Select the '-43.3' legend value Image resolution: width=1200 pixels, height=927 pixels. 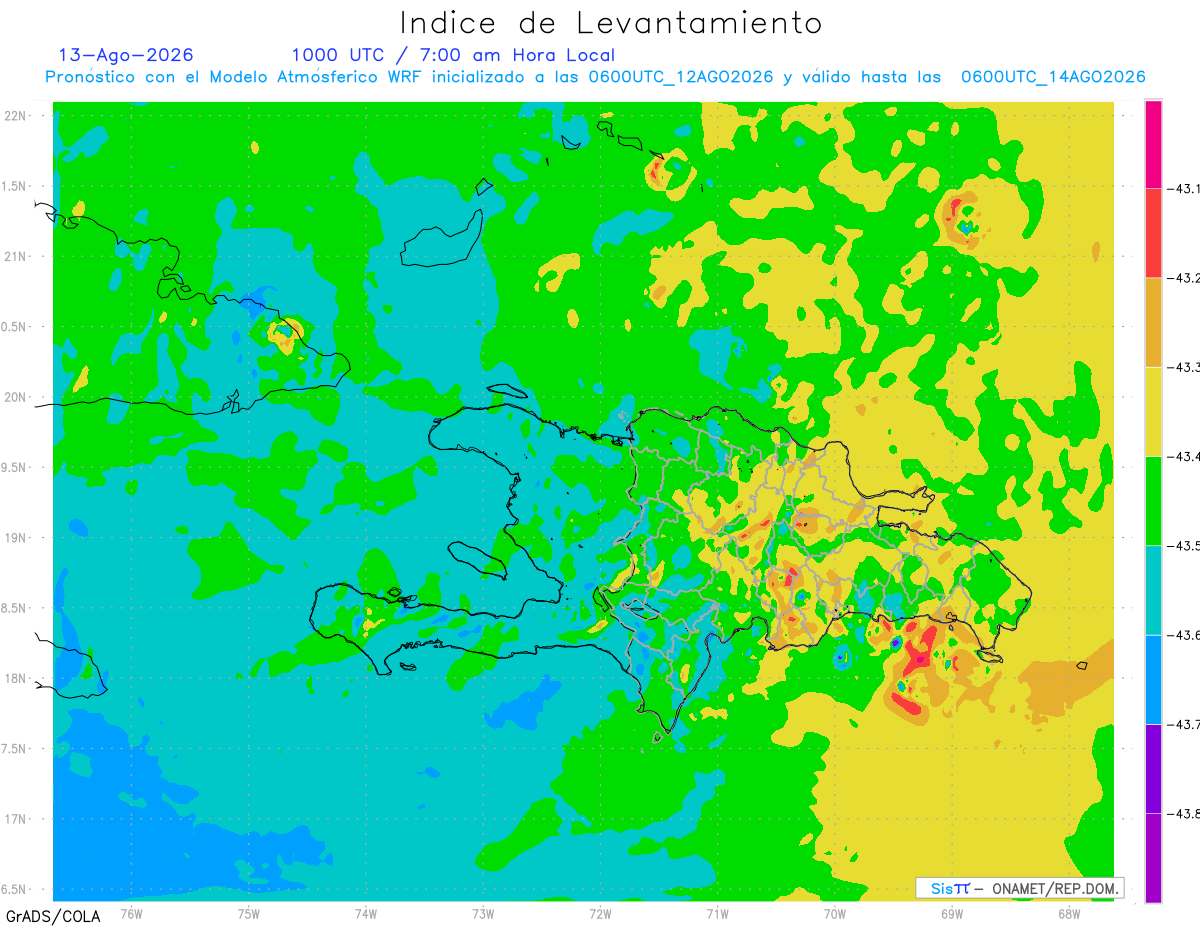coord(1184,367)
